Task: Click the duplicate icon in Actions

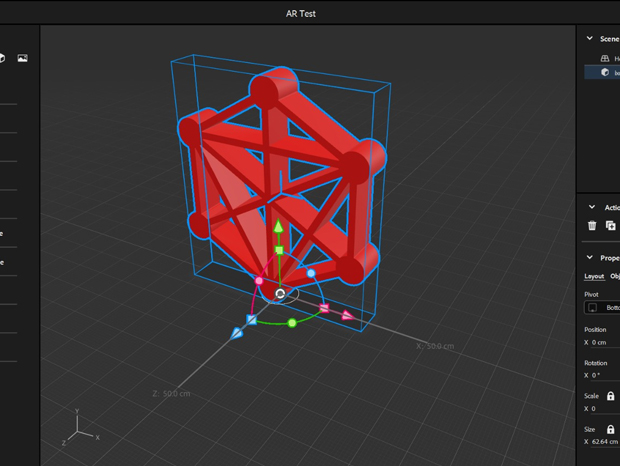Action: [x=610, y=226]
